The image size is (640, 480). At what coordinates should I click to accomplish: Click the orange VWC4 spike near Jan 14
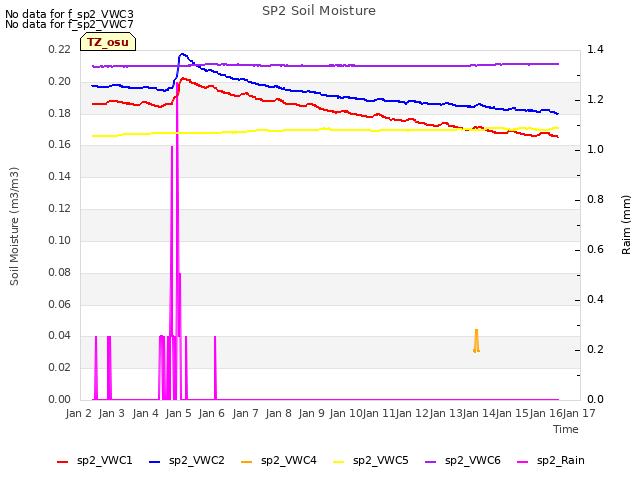click(x=476, y=341)
